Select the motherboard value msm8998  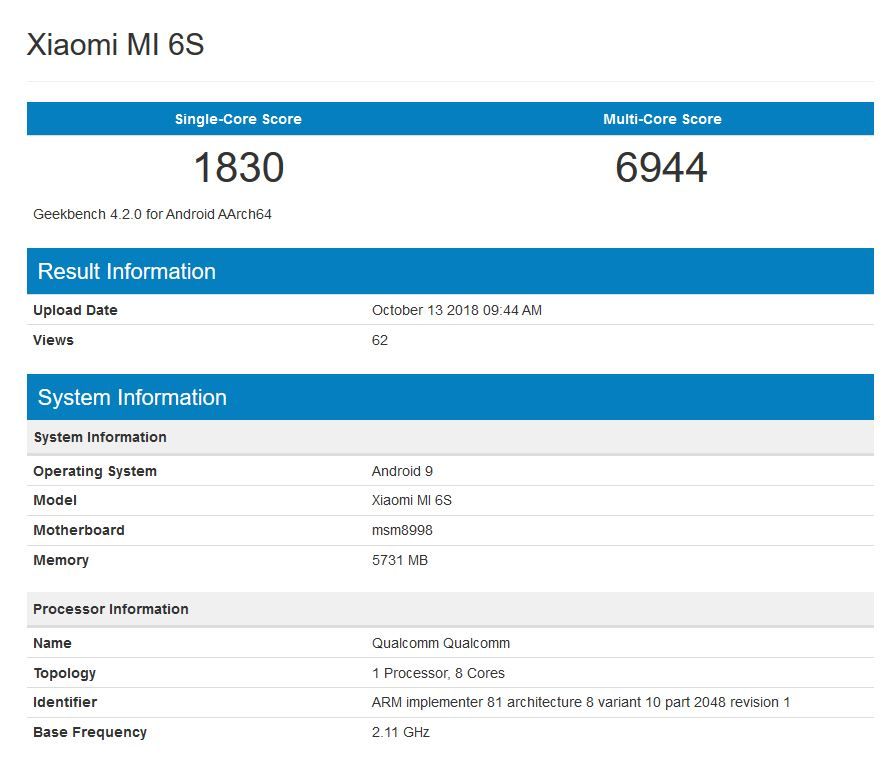coord(402,530)
